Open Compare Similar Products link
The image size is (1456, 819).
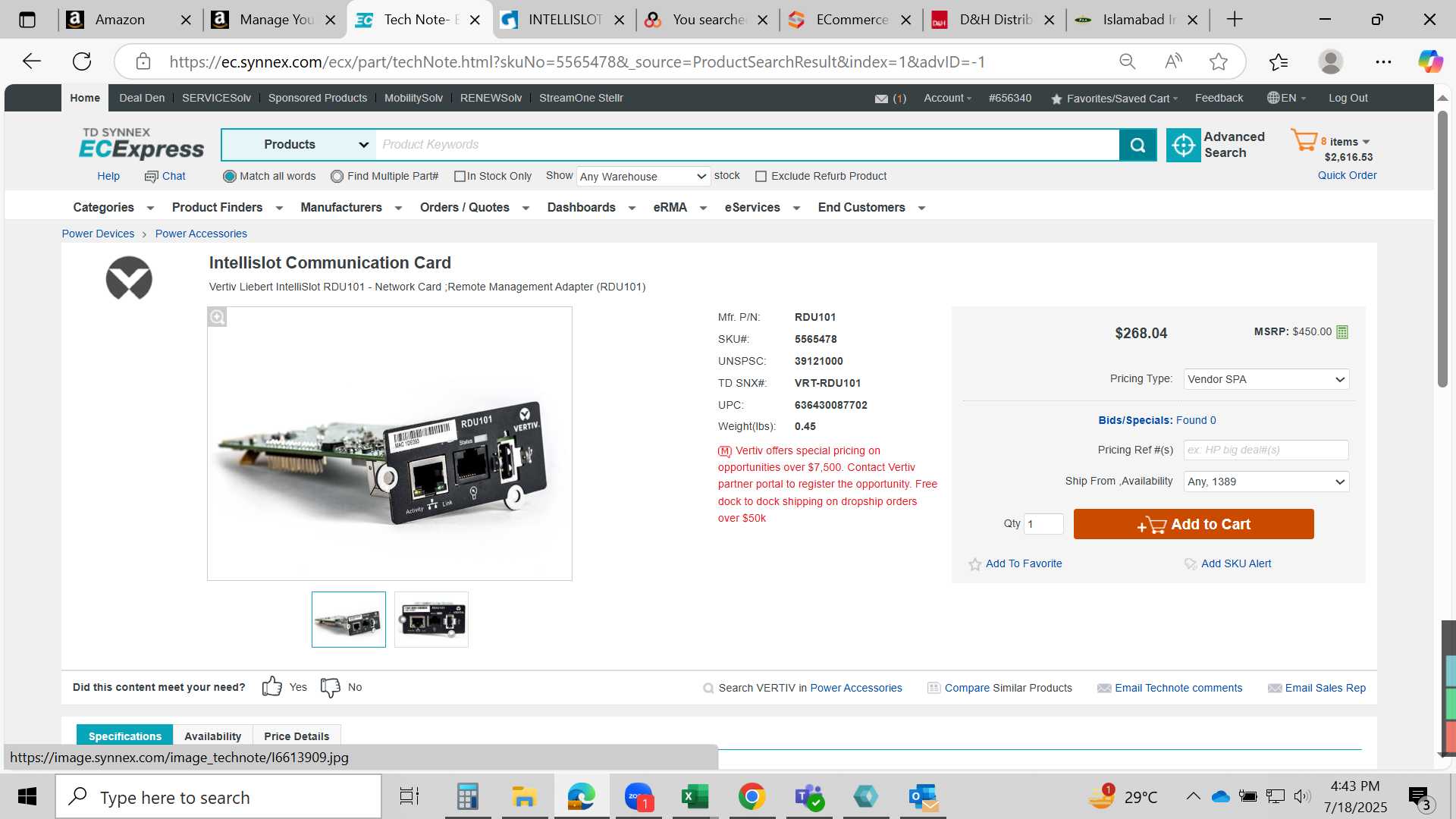[1008, 689]
